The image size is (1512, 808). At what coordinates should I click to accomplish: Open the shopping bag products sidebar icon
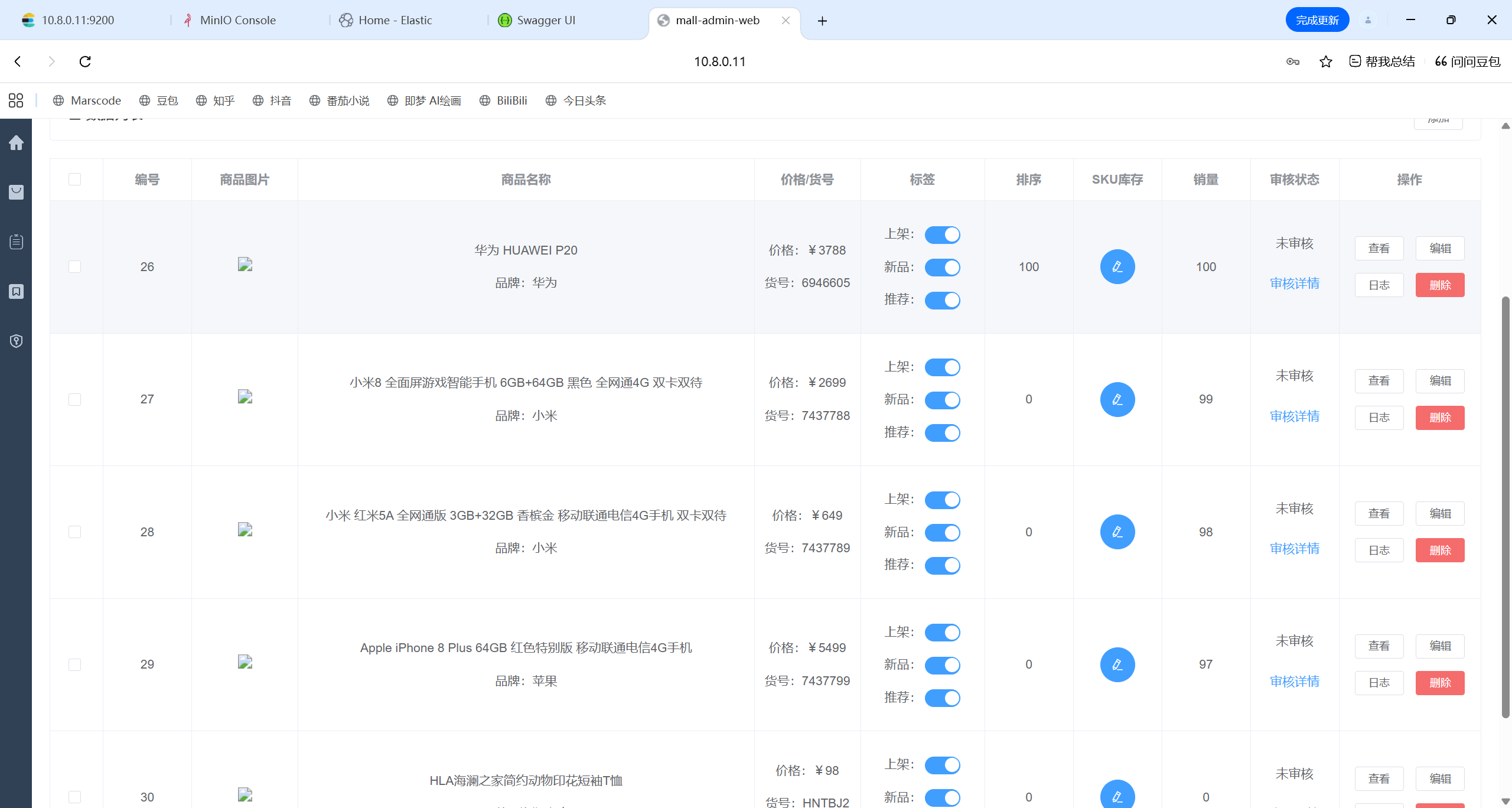click(16, 192)
